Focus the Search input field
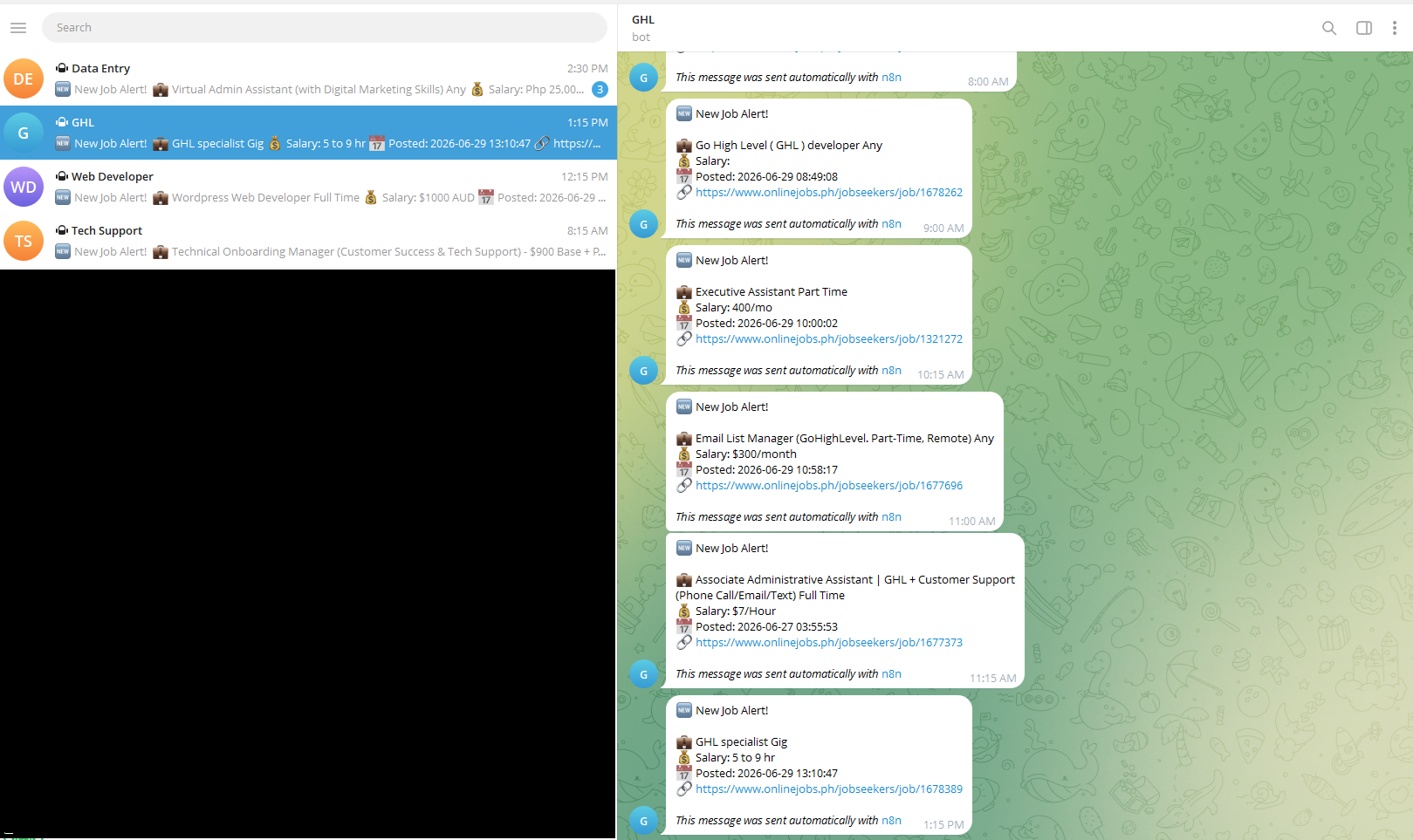 click(325, 28)
